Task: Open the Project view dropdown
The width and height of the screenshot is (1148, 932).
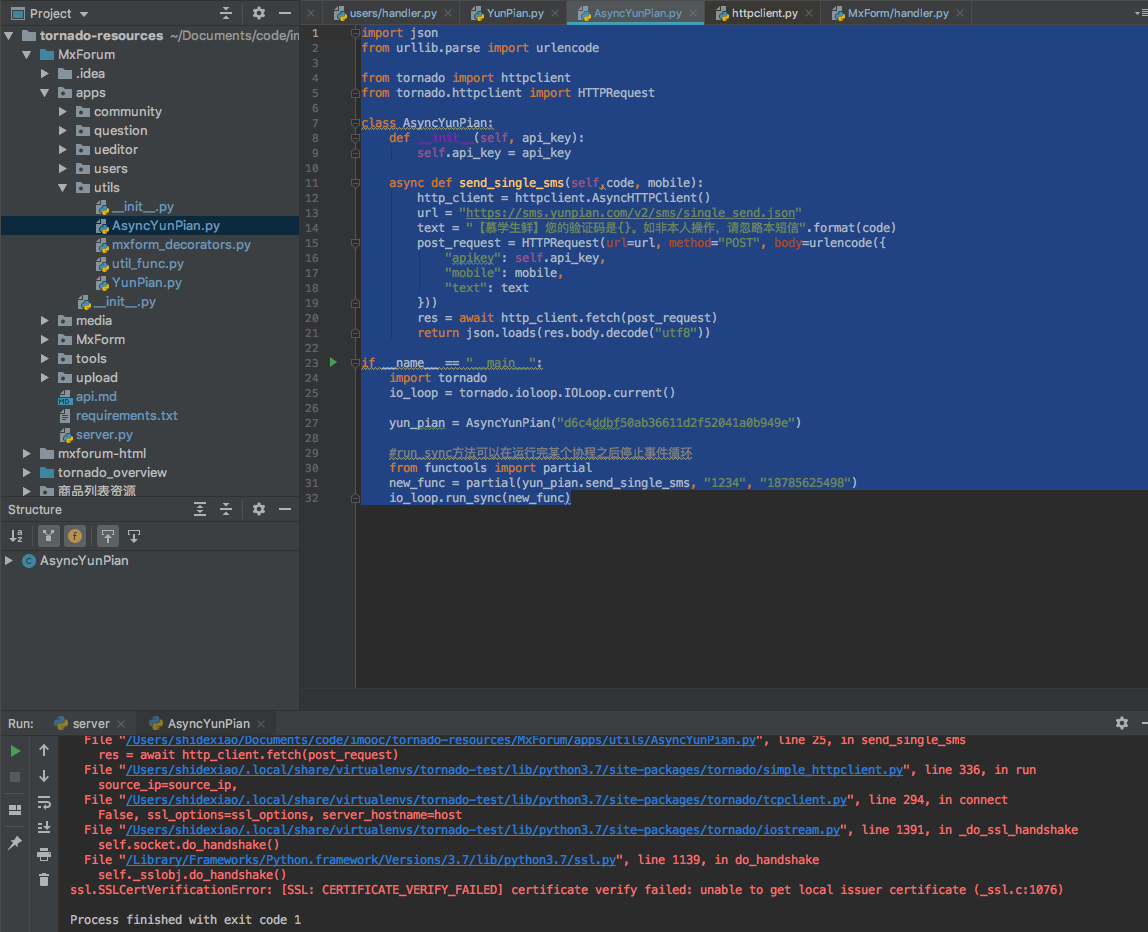Action: click(83, 14)
